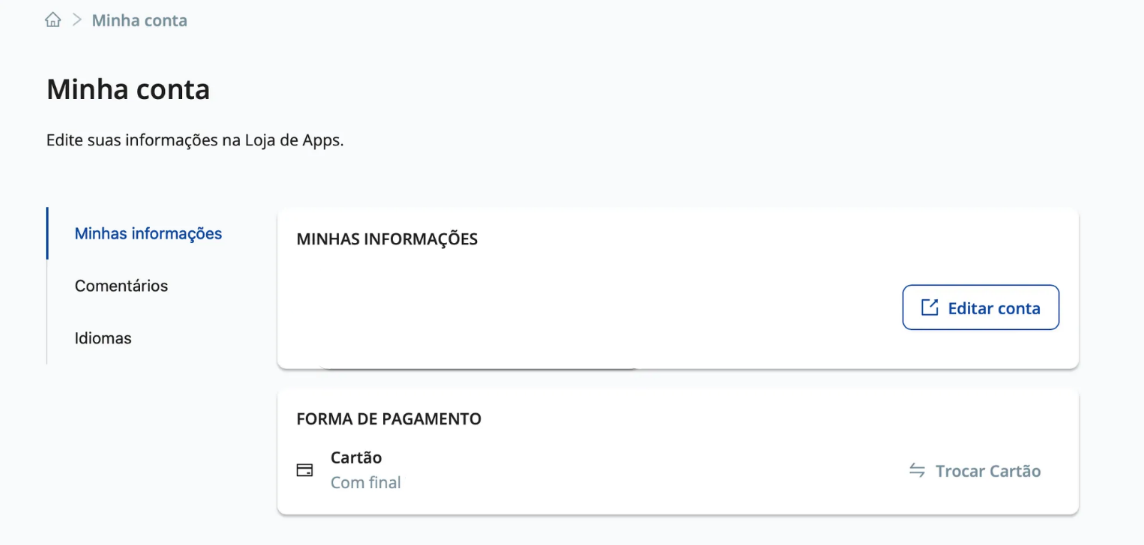Click the Com final card text
The image size is (1144, 545).
[365, 483]
